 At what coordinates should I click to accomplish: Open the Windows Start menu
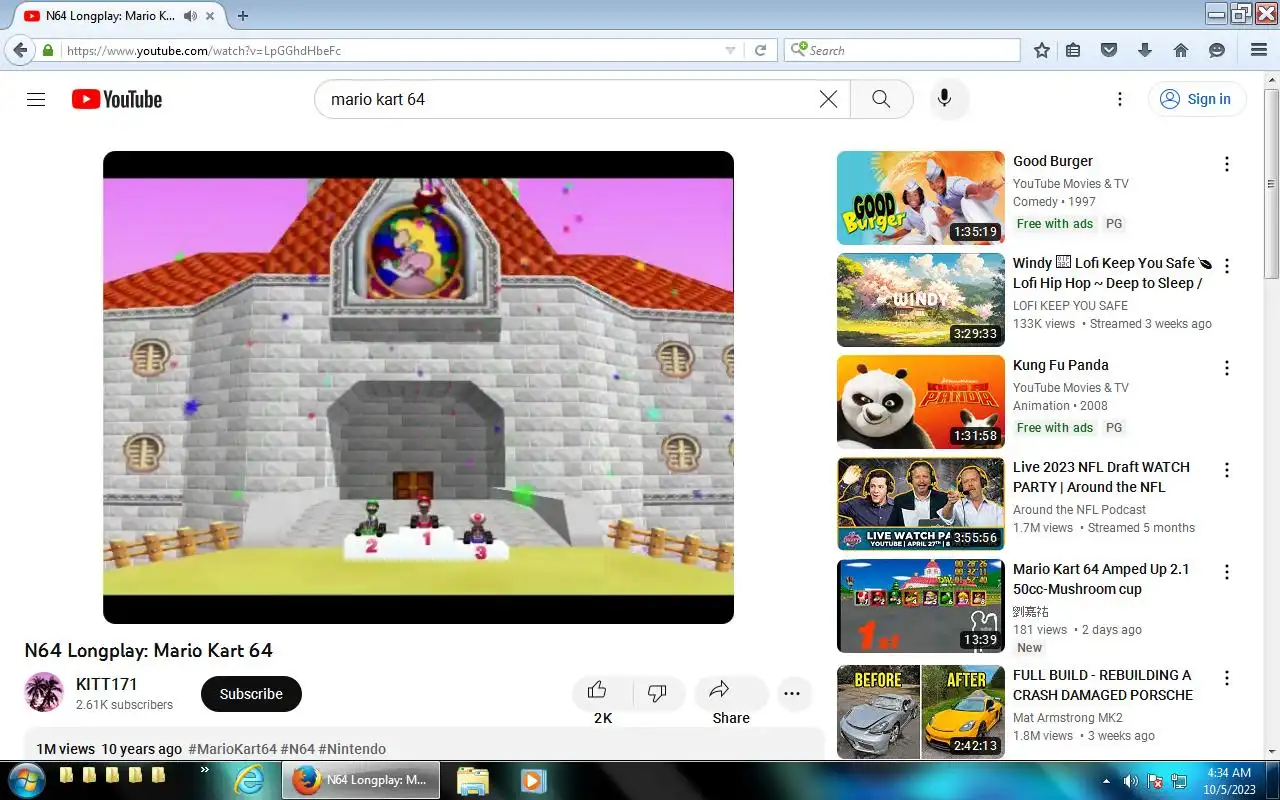coord(26,780)
